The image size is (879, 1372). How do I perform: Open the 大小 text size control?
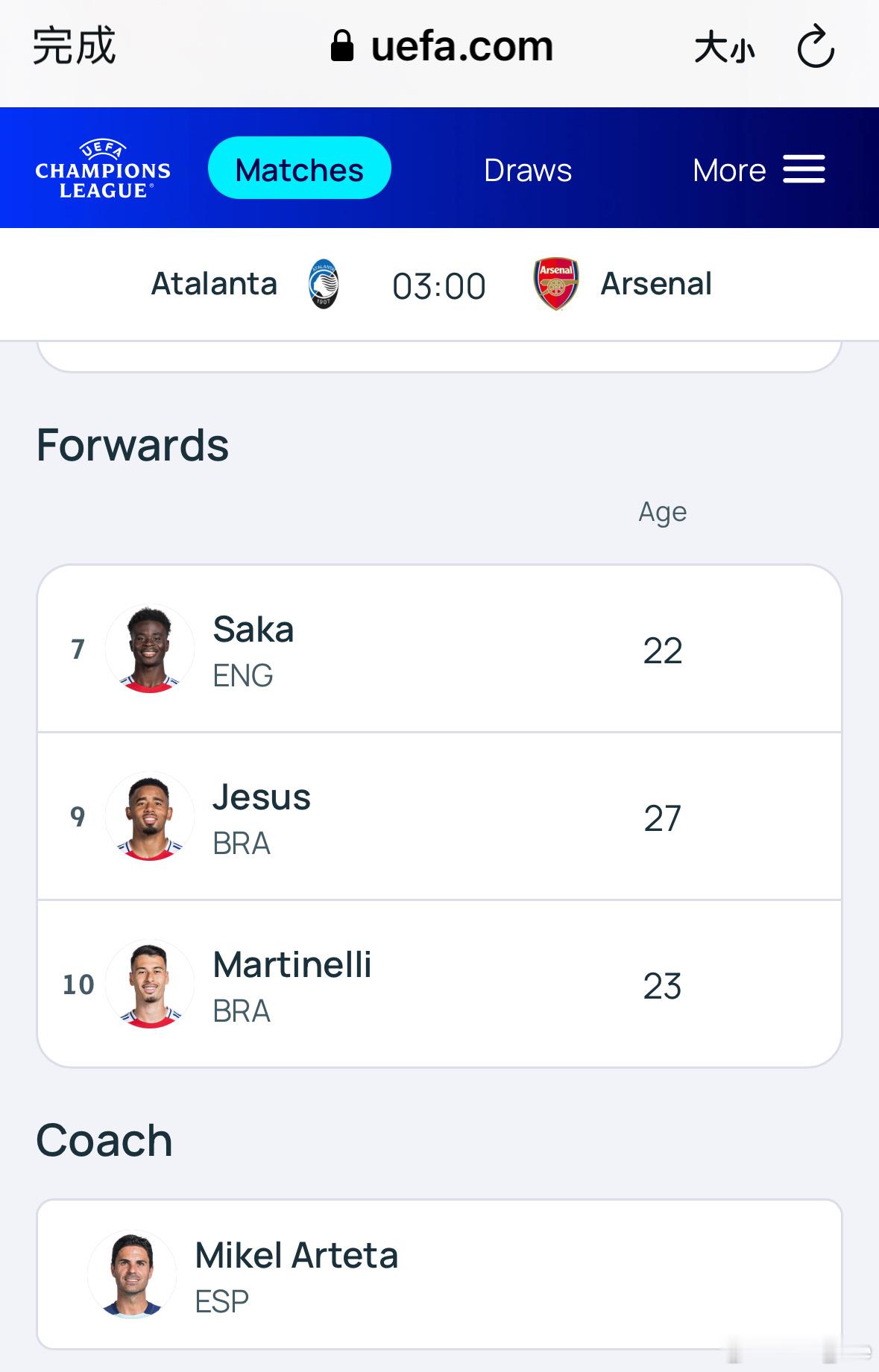(725, 48)
